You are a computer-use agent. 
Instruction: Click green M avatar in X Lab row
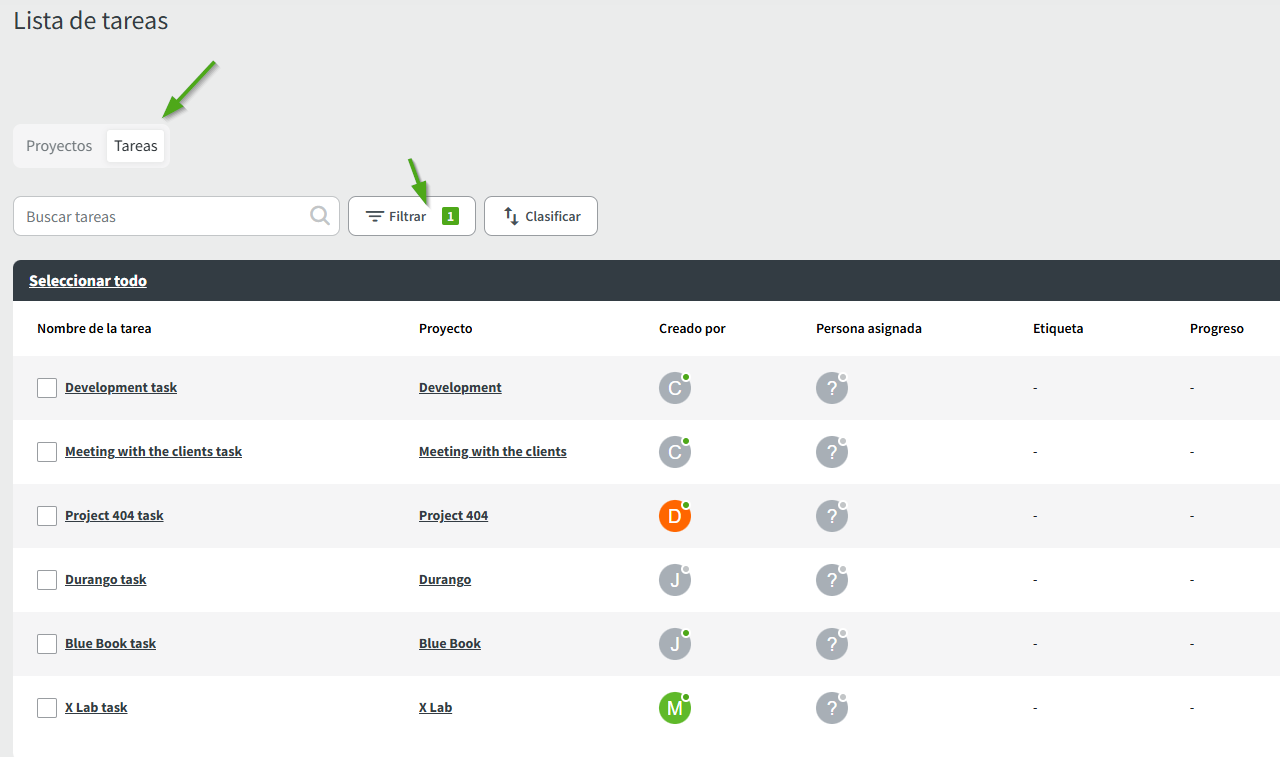pyautogui.click(x=675, y=708)
